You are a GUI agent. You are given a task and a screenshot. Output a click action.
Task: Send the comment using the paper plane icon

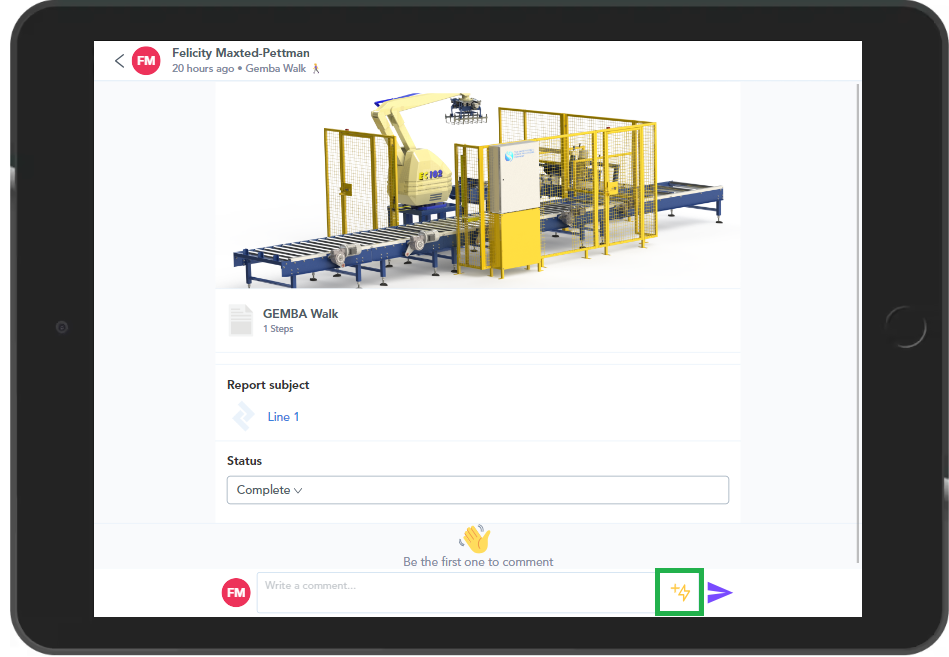pyautogui.click(x=720, y=592)
